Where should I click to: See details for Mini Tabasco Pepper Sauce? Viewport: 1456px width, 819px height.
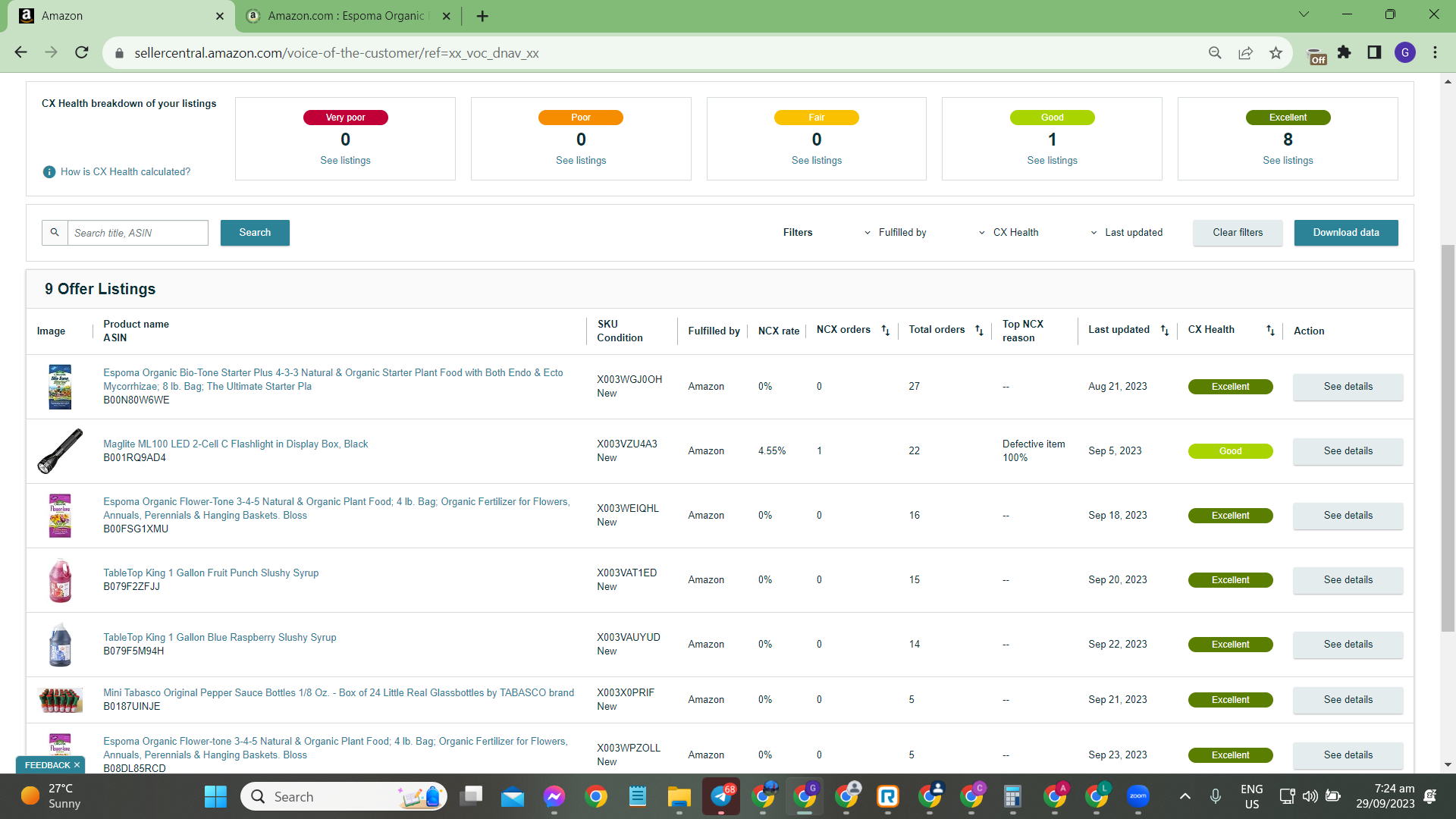point(1348,700)
